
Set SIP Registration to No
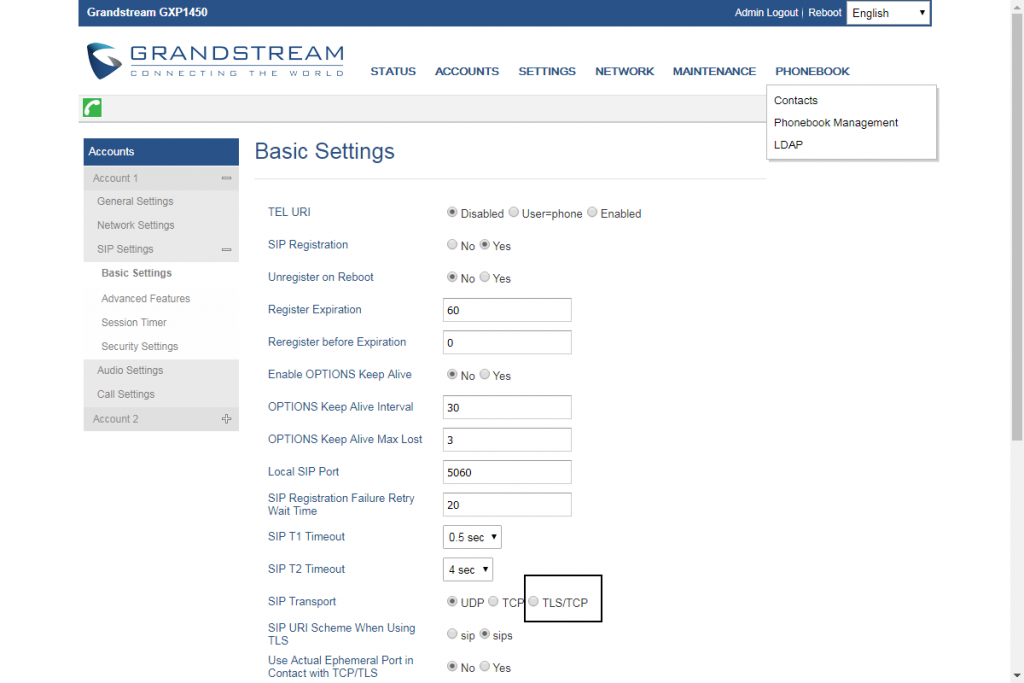(452, 245)
